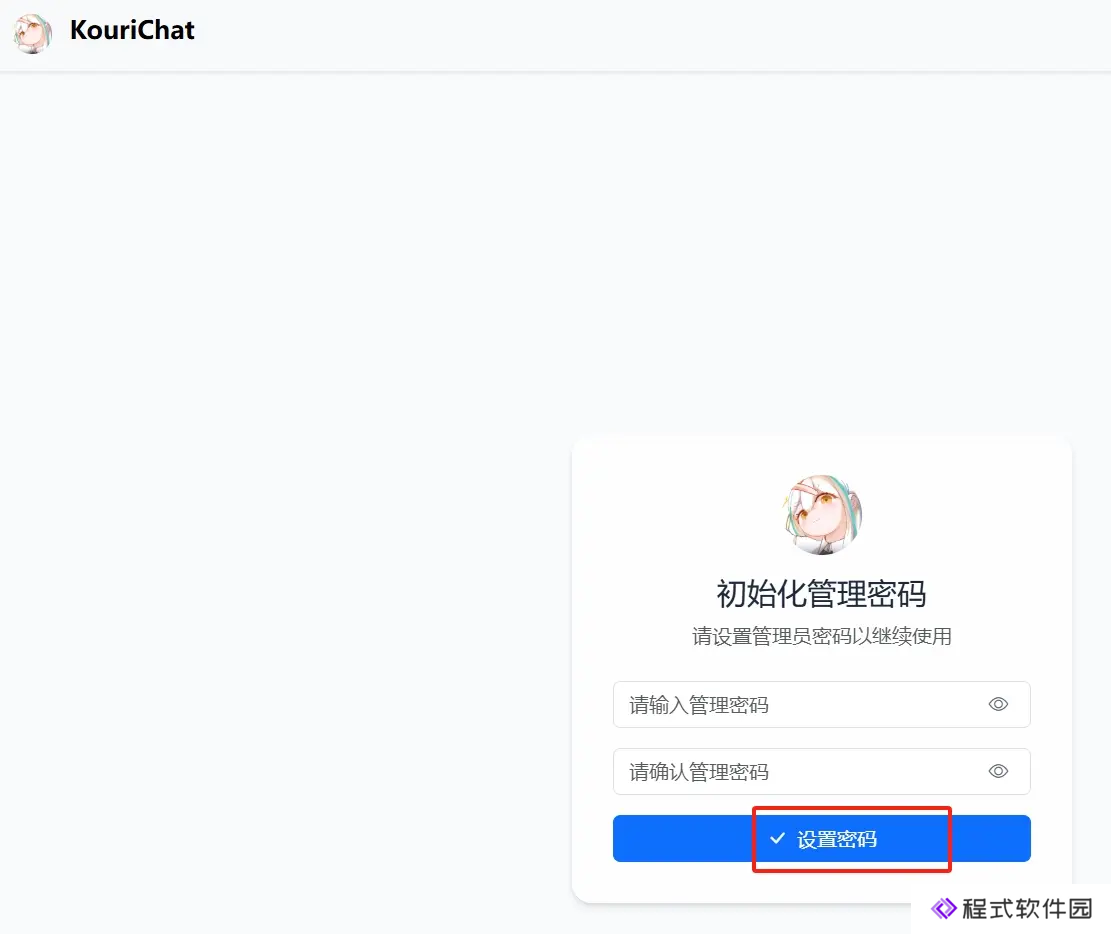Click the KouriChat avatar logo in header
This screenshot has height=934, width=1111.
33,33
